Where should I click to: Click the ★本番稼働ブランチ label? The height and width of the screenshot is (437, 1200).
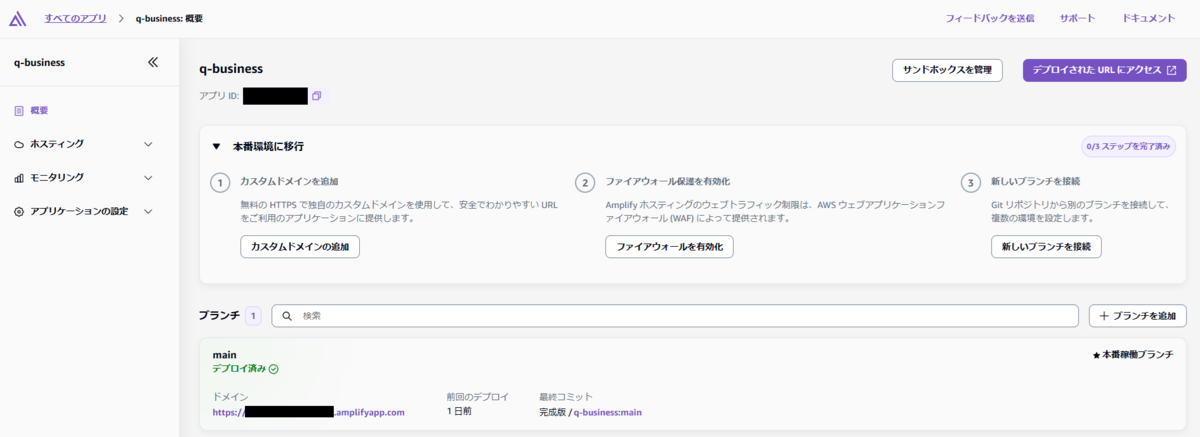click(x=1132, y=355)
